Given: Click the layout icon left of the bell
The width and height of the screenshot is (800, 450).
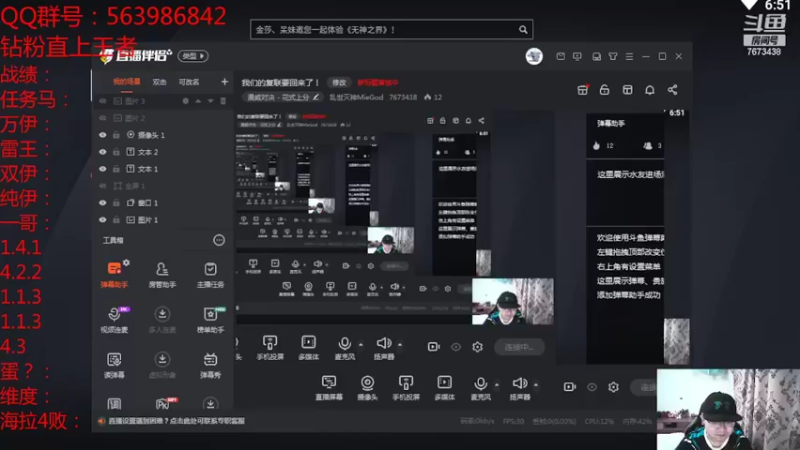Looking at the screenshot, I should point(627,90).
